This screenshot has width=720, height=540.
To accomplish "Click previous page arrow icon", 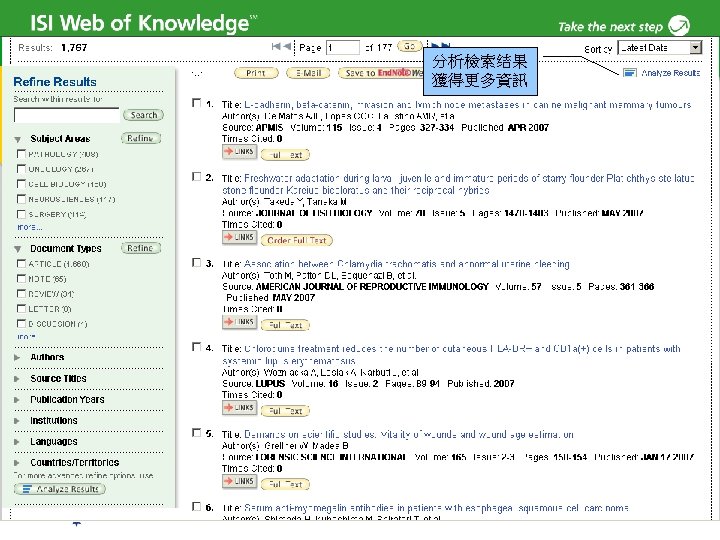I will [x=287, y=46].
